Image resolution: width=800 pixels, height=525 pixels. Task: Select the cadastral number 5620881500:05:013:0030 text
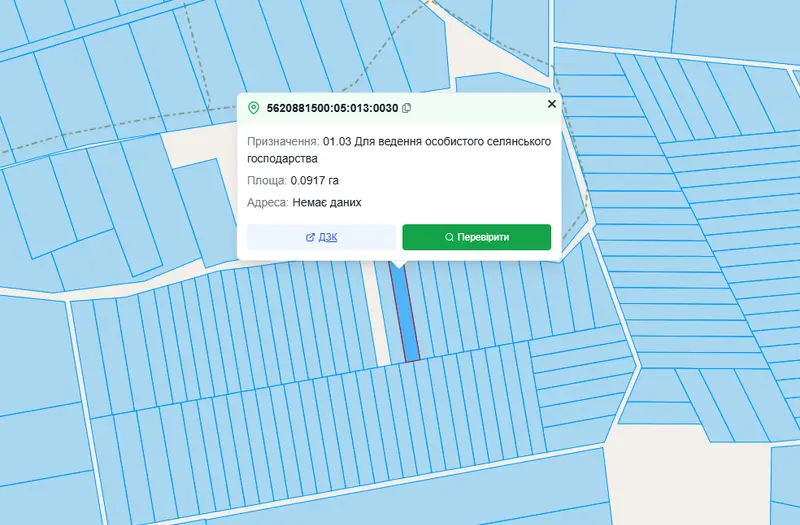332,108
